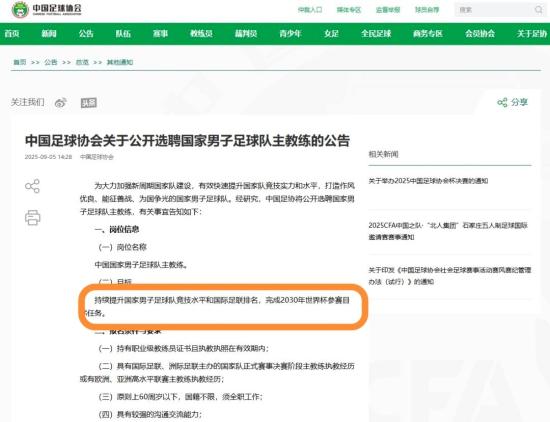Click the 其他通知 breadcrumb link

coord(120,62)
